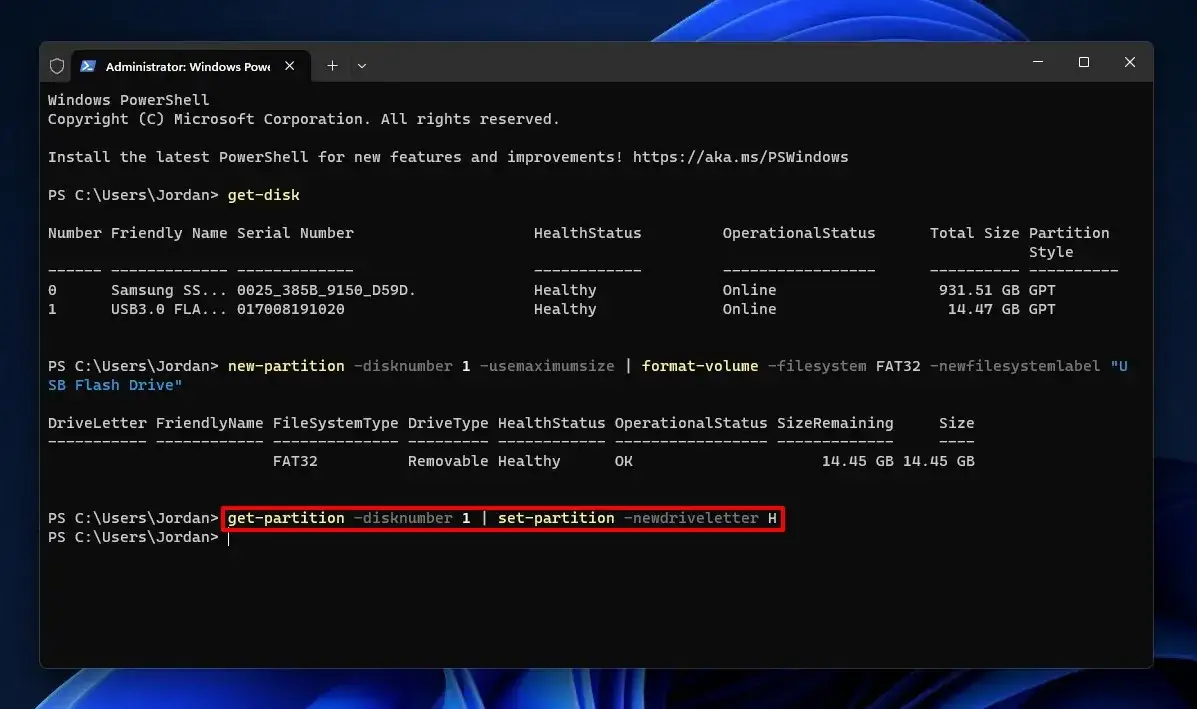Viewport: 1197px width, 709px height.
Task: Click the format-volume command word
Action: pyautogui.click(x=699, y=366)
